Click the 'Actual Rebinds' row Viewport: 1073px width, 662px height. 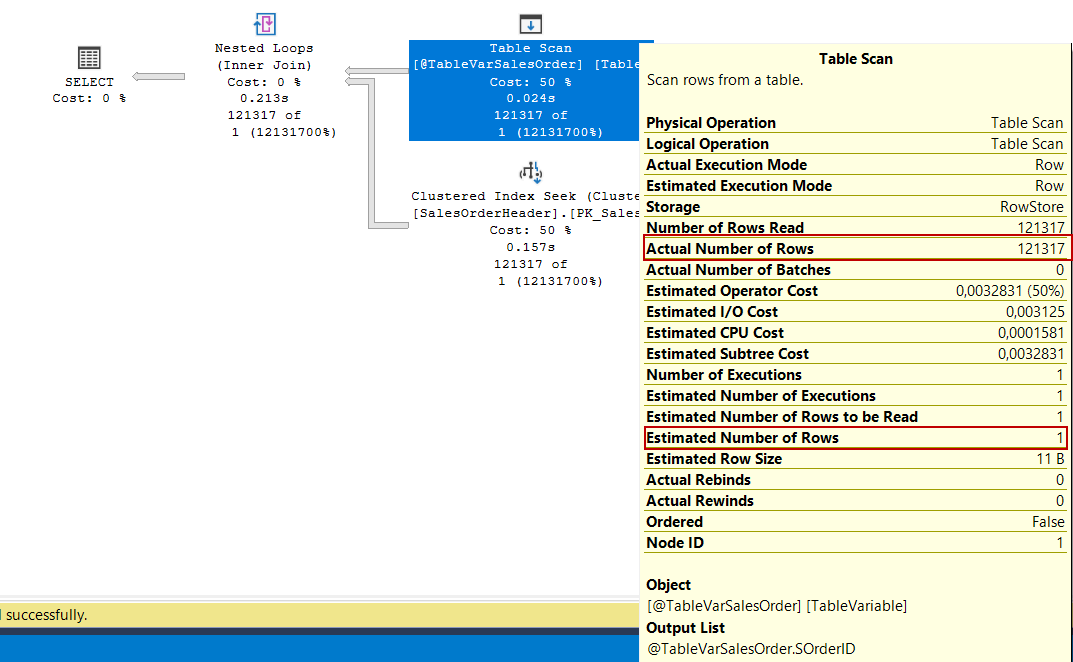point(855,480)
